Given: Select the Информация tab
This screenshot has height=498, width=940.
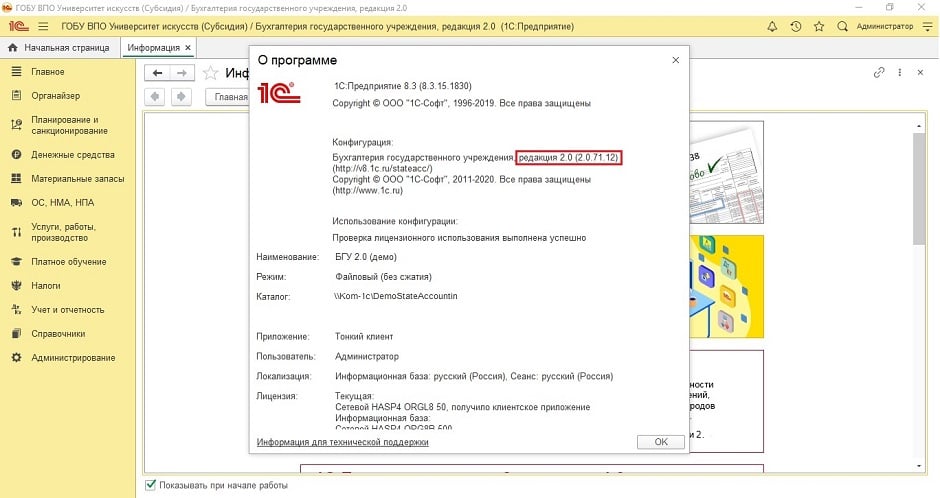Looking at the screenshot, I should coord(153,48).
